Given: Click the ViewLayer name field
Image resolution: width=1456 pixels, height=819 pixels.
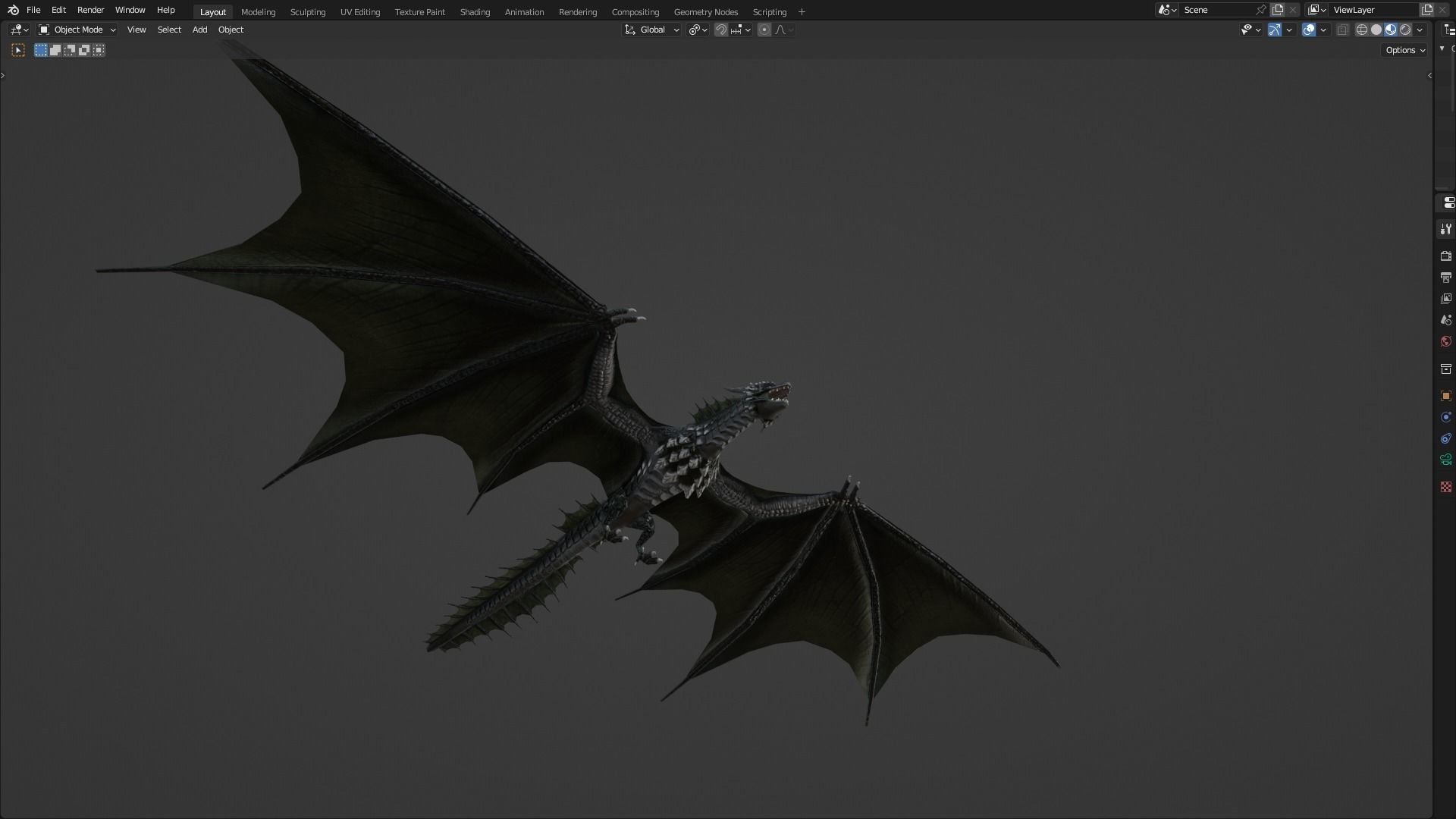Looking at the screenshot, I should 1374,10.
